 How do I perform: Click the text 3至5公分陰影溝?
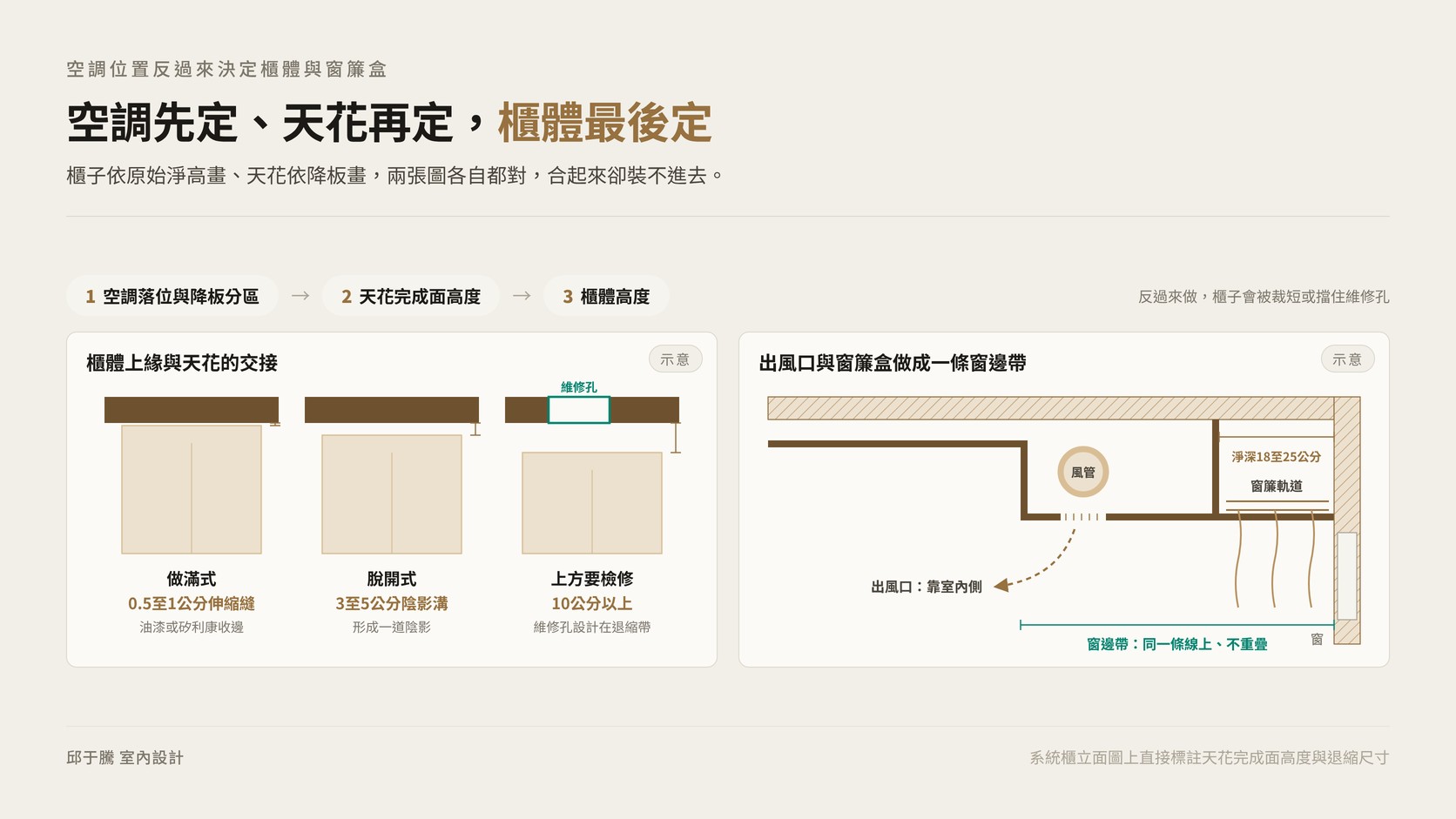click(x=392, y=603)
